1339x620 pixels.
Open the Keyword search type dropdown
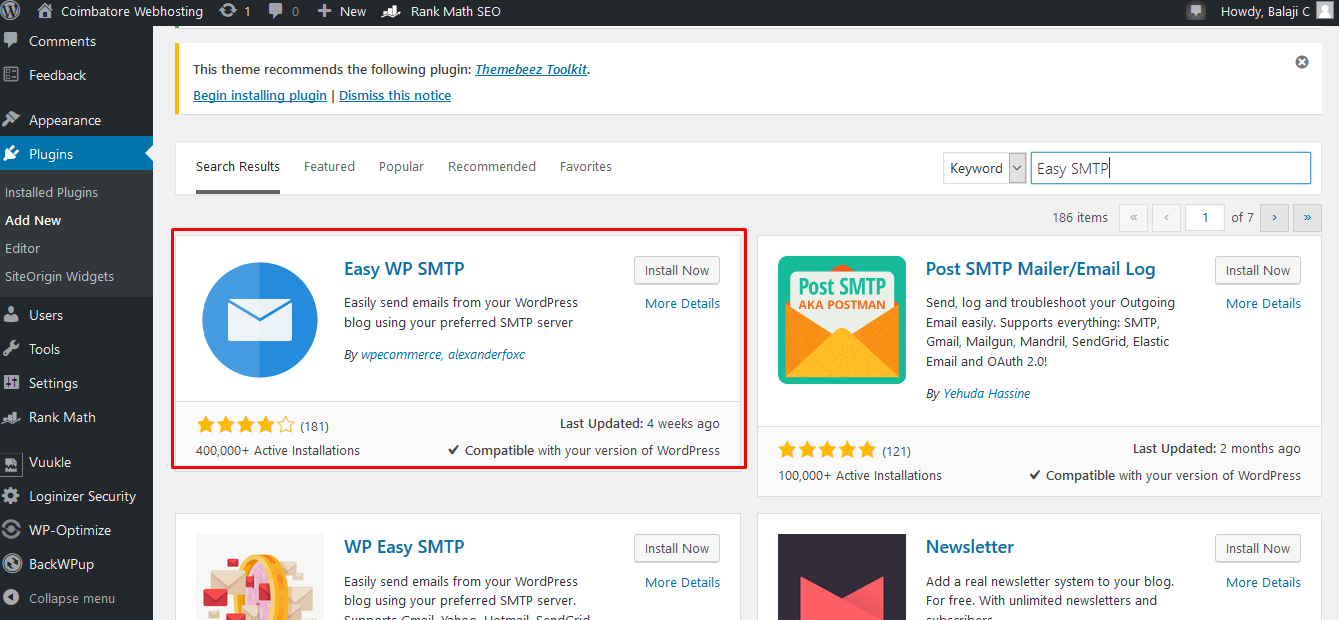[x=985, y=168]
